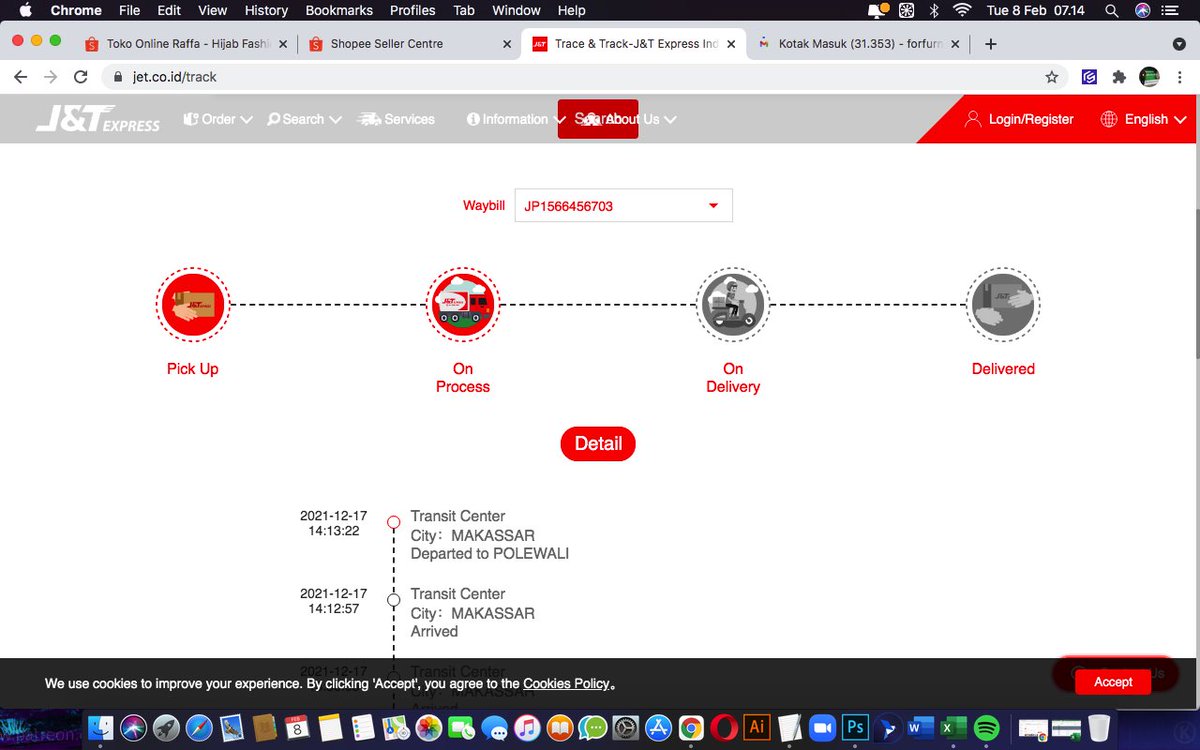Open the Cookies Policy link
This screenshot has height=750, width=1200.
[x=566, y=683]
